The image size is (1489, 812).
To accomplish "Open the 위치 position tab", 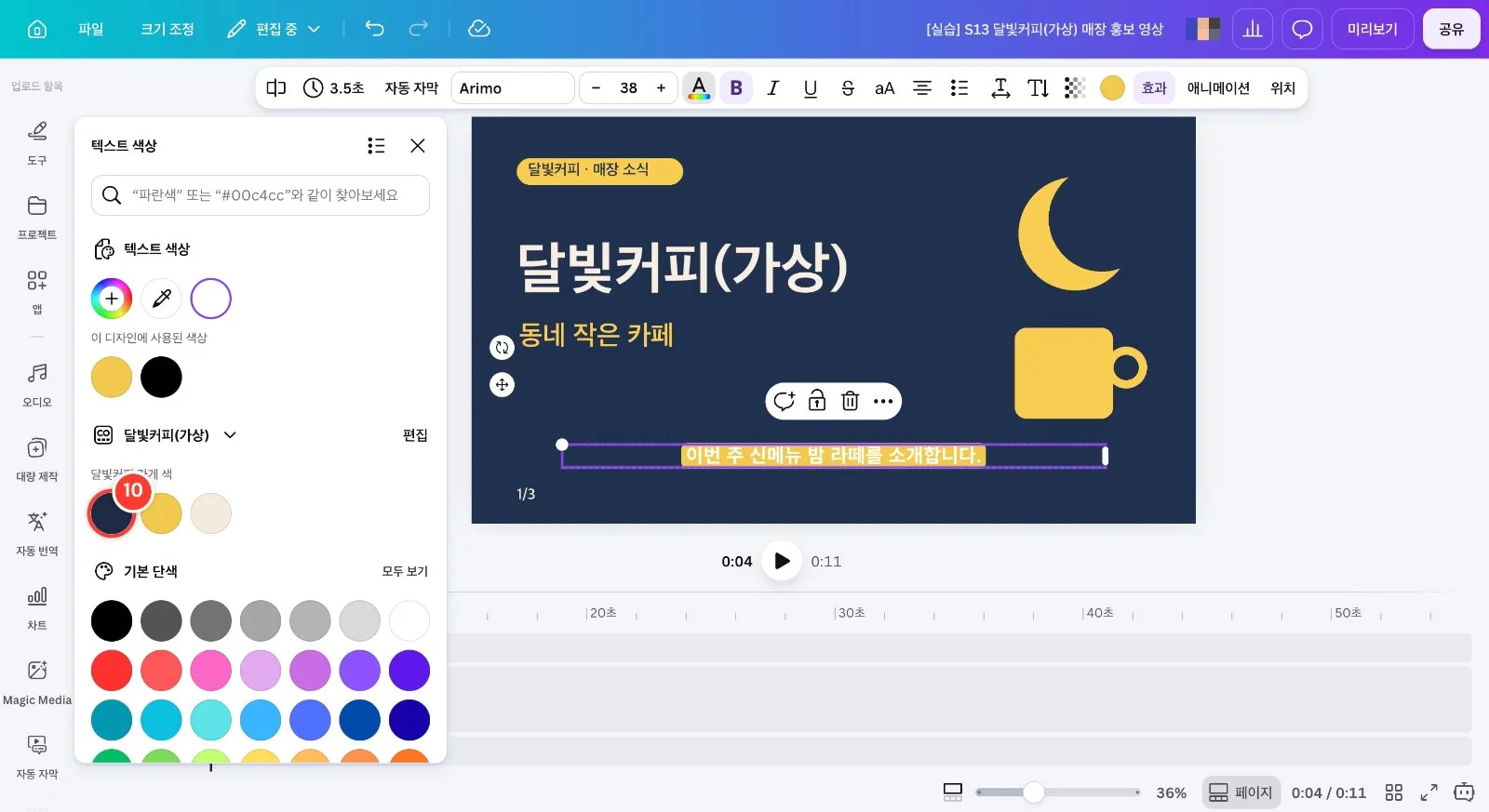I will pyautogui.click(x=1283, y=88).
